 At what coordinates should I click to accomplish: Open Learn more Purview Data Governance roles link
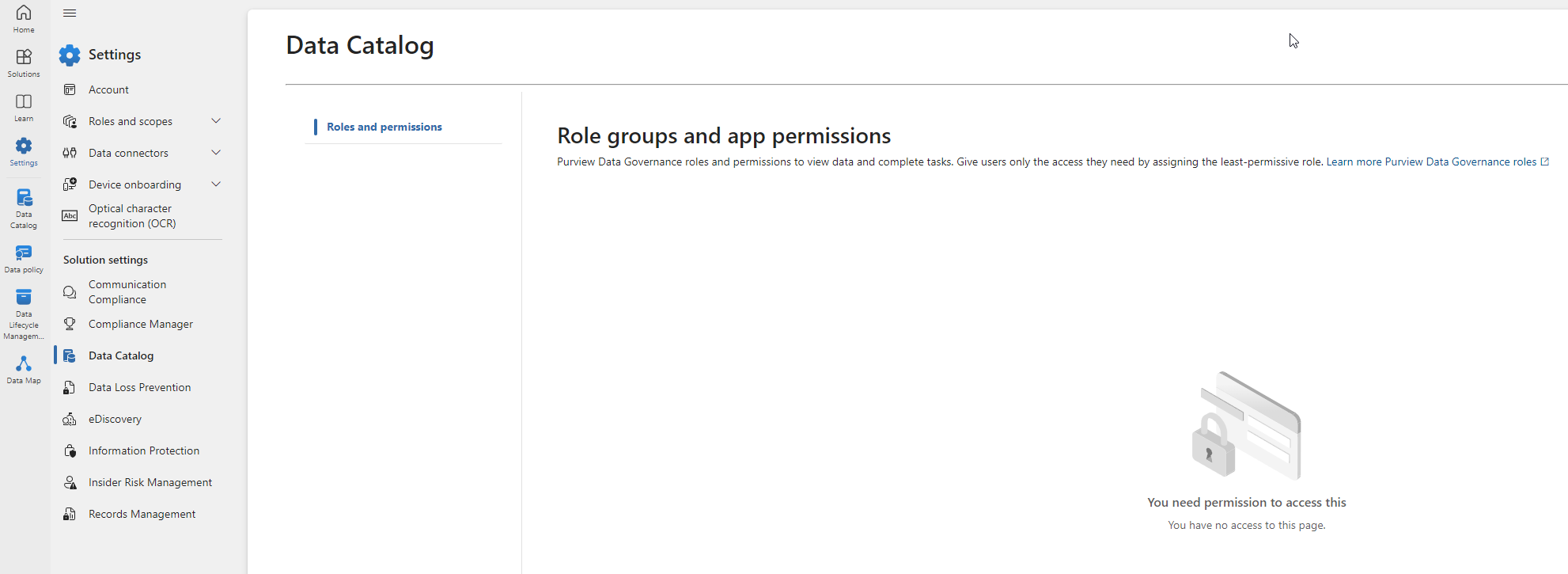[x=1431, y=162]
